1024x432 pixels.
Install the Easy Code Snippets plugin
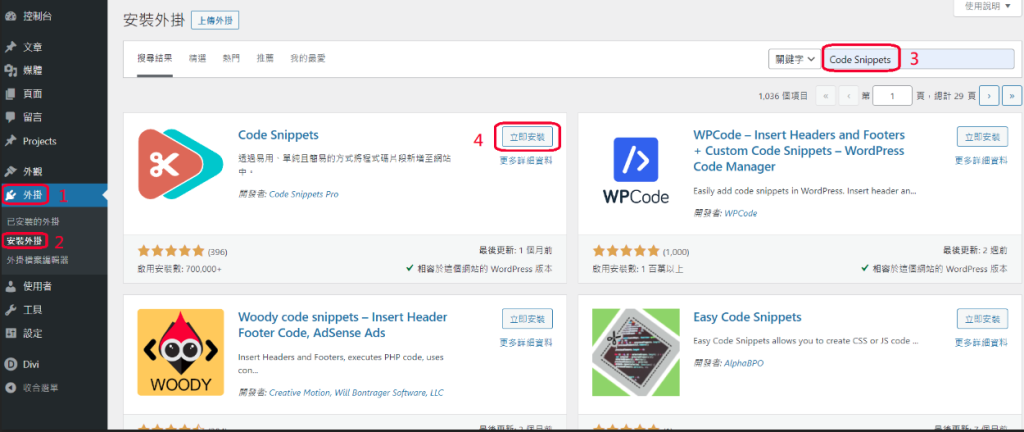click(982, 318)
